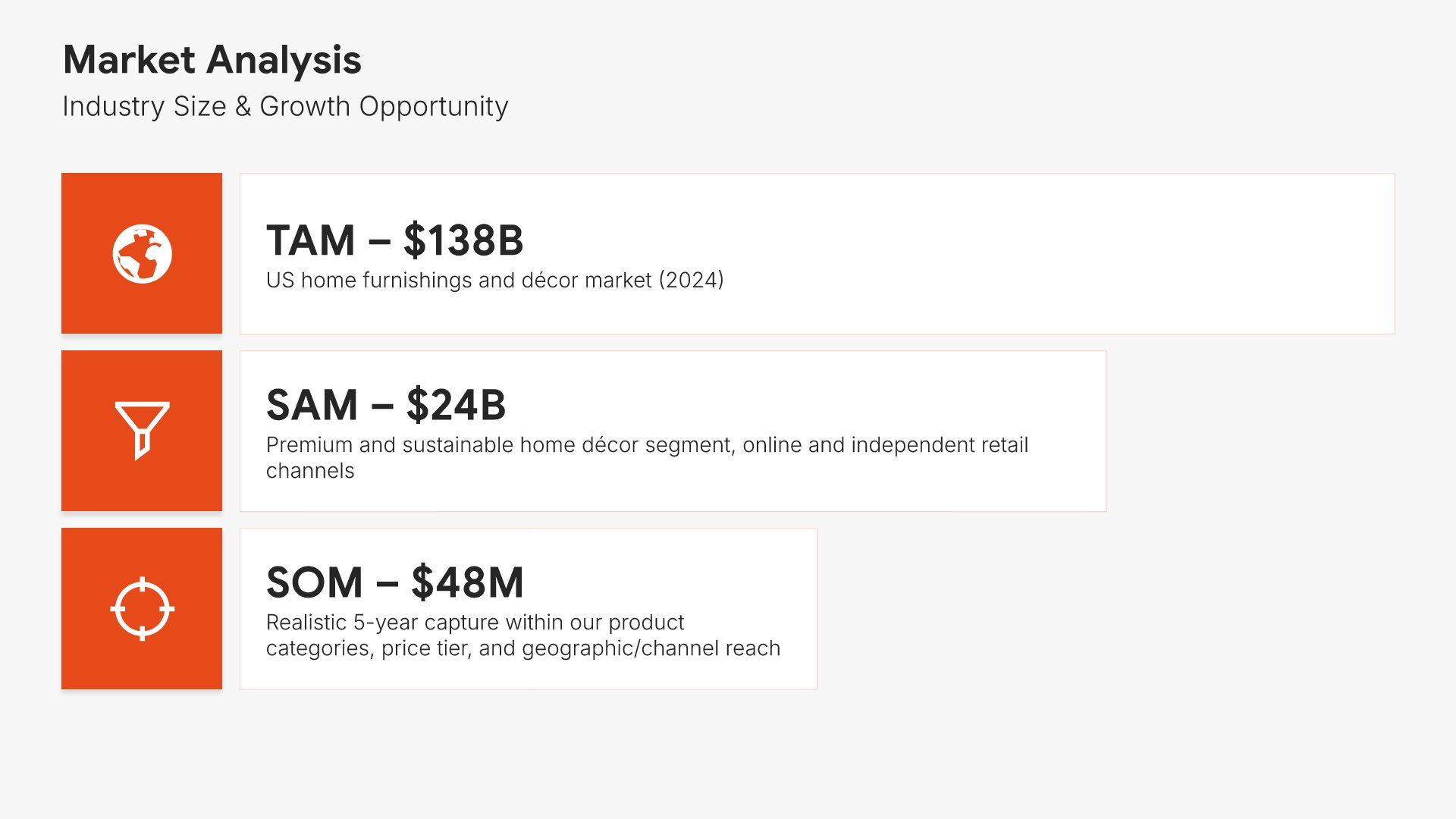Click the crosshair target icon beside SOM
Viewport: 1456px width, 819px height.
pyautogui.click(x=142, y=608)
